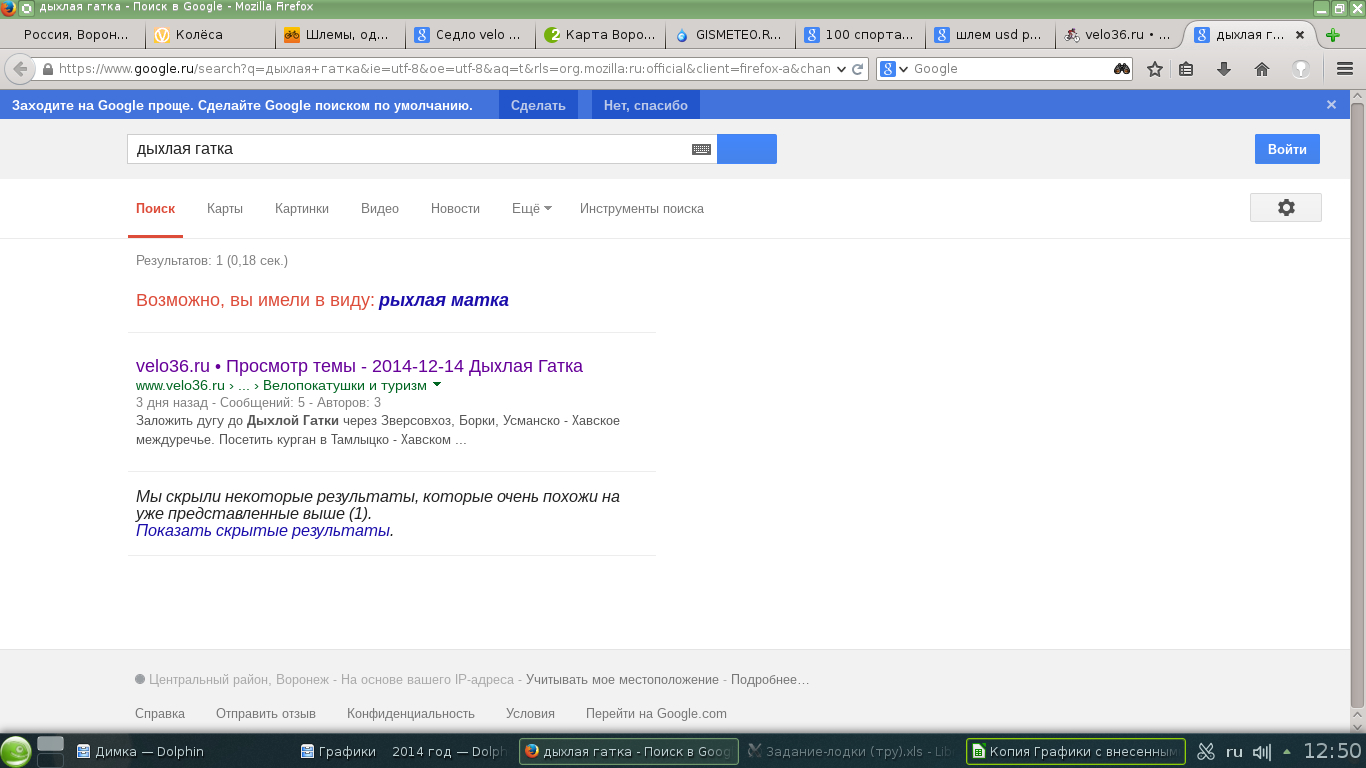Open a new tab with plus icon

coord(1332,35)
